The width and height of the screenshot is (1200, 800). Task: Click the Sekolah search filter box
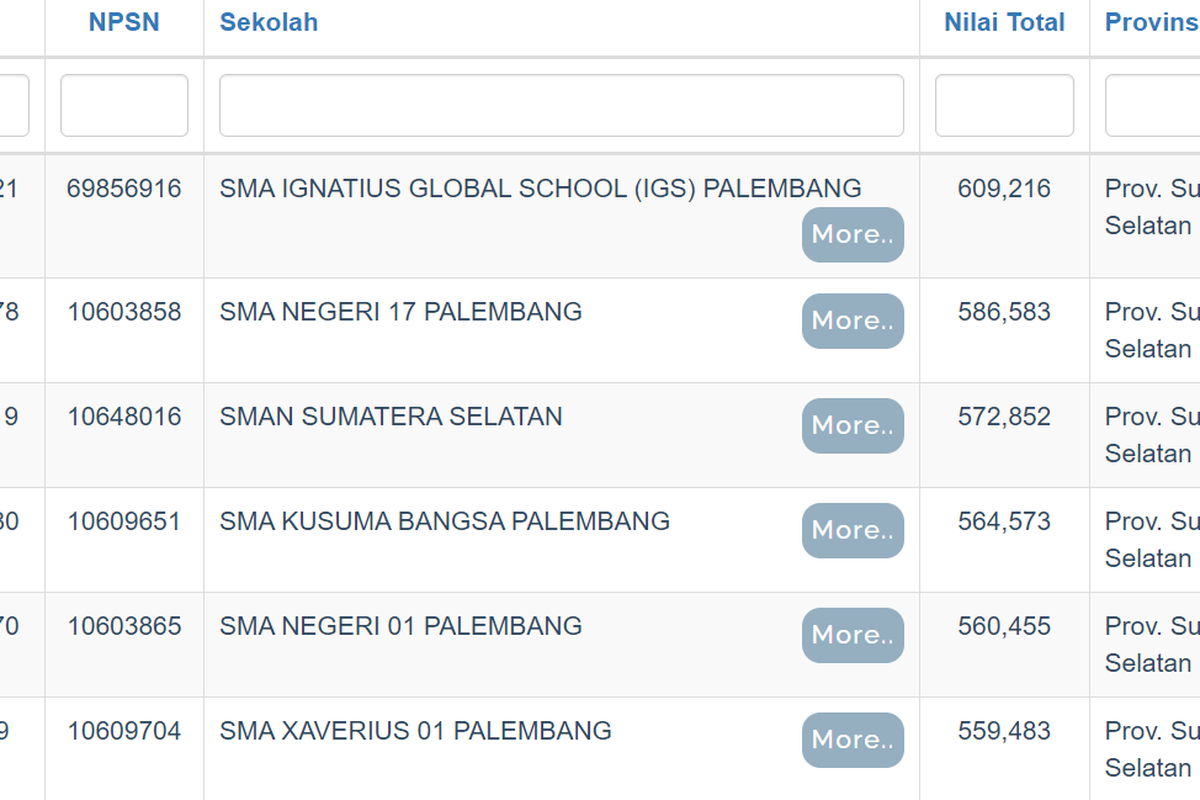tap(561, 105)
